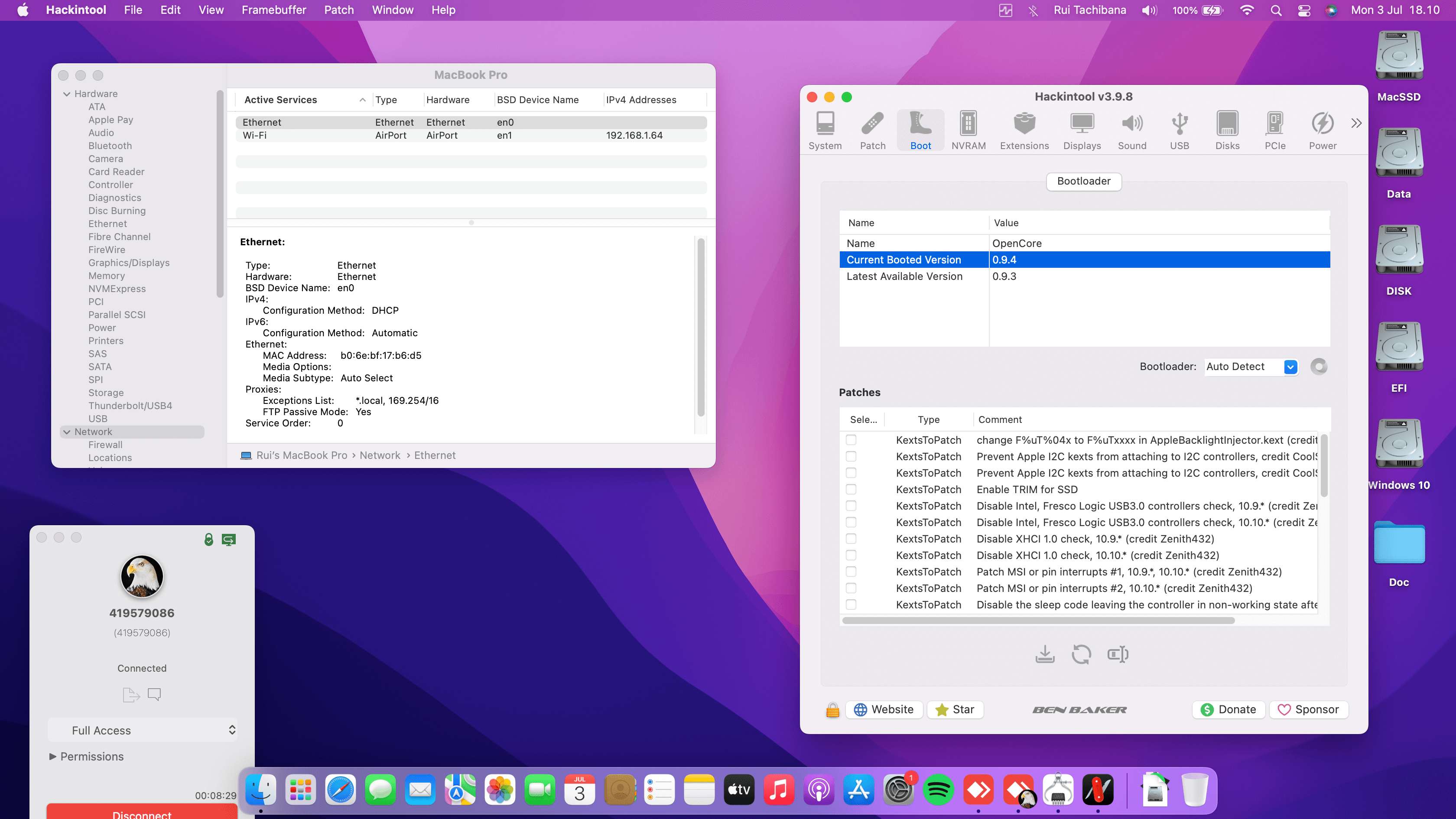
Task: Show more toolbar items via double-chevron
Action: 1356,123
